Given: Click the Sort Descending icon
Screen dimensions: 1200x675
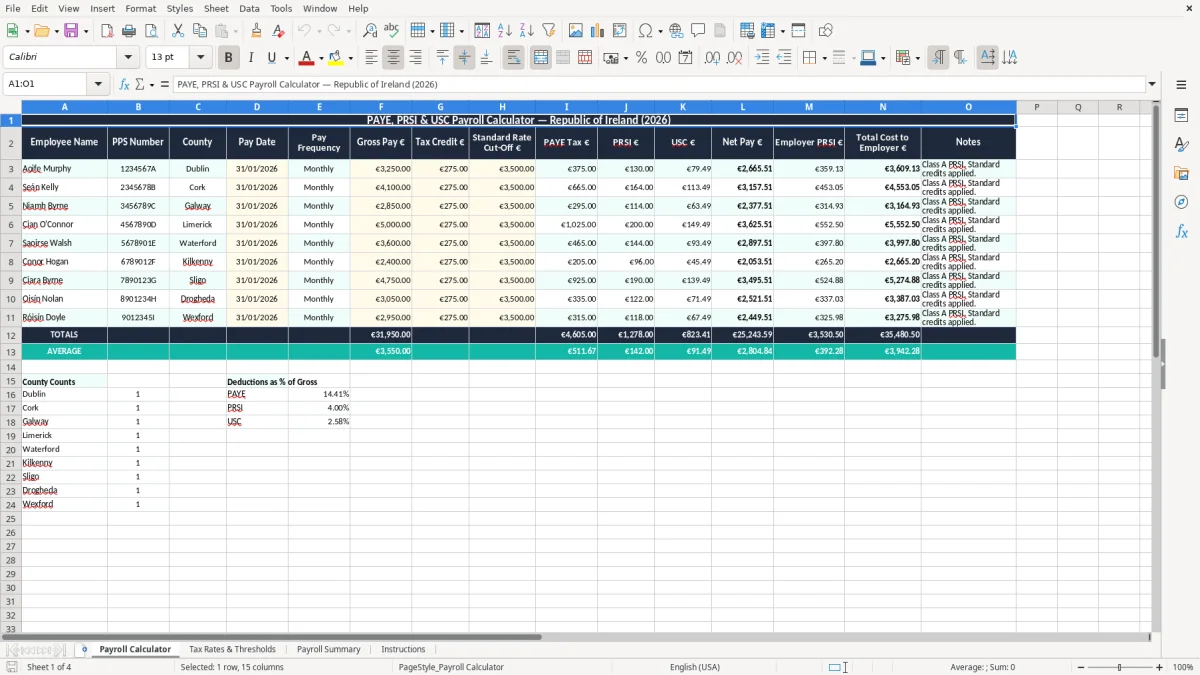Looking at the screenshot, I should [x=526, y=31].
